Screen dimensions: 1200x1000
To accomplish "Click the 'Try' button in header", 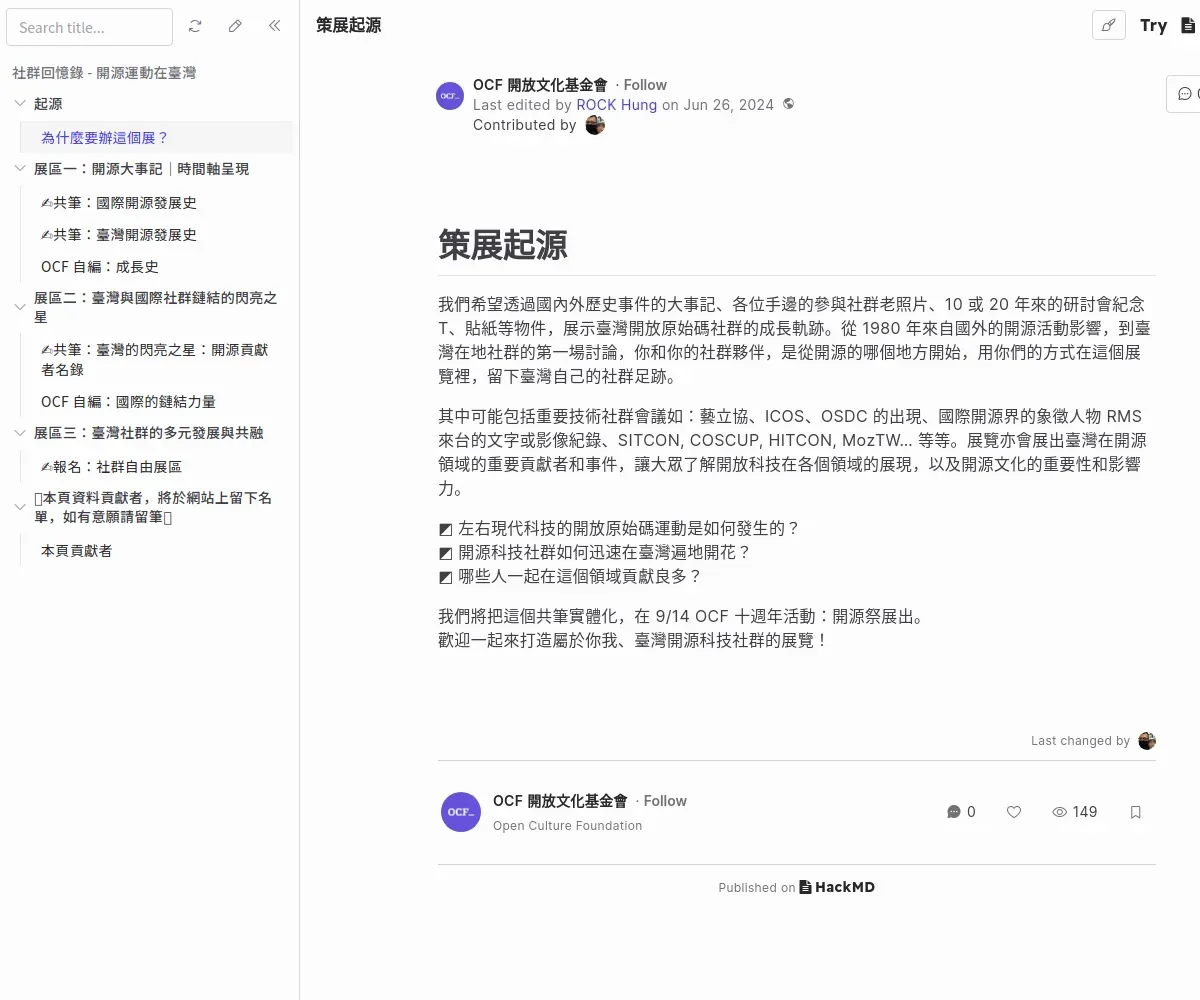I will pyautogui.click(x=1153, y=26).
